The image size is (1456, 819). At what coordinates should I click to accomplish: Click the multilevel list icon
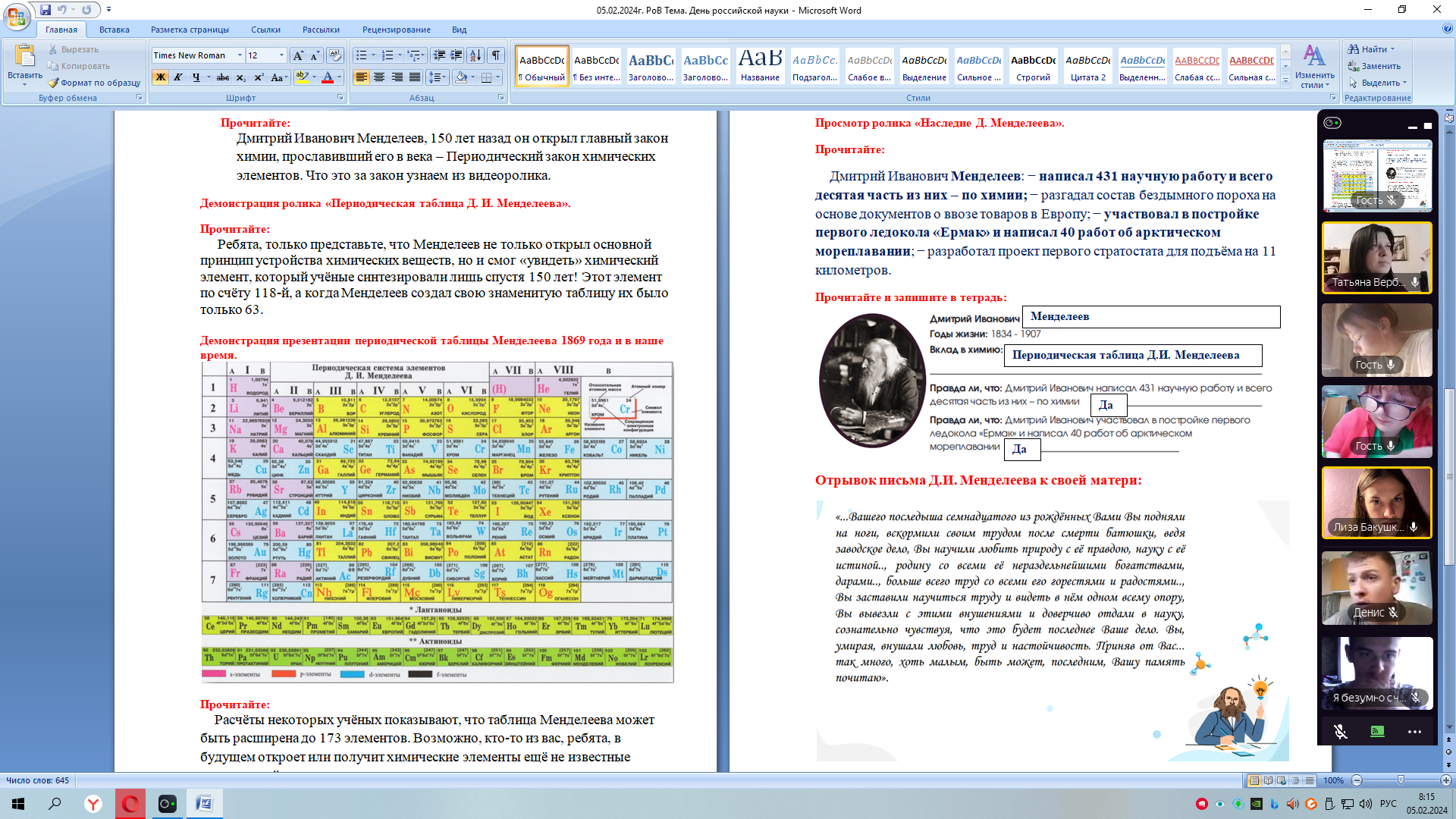coord(414,55)
